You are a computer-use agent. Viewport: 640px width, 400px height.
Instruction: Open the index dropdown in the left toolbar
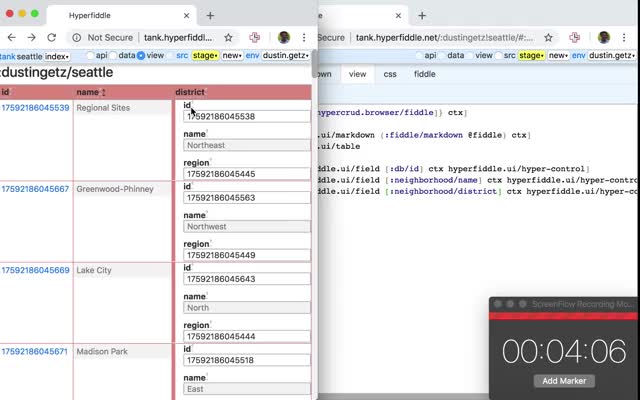[58, 56]
